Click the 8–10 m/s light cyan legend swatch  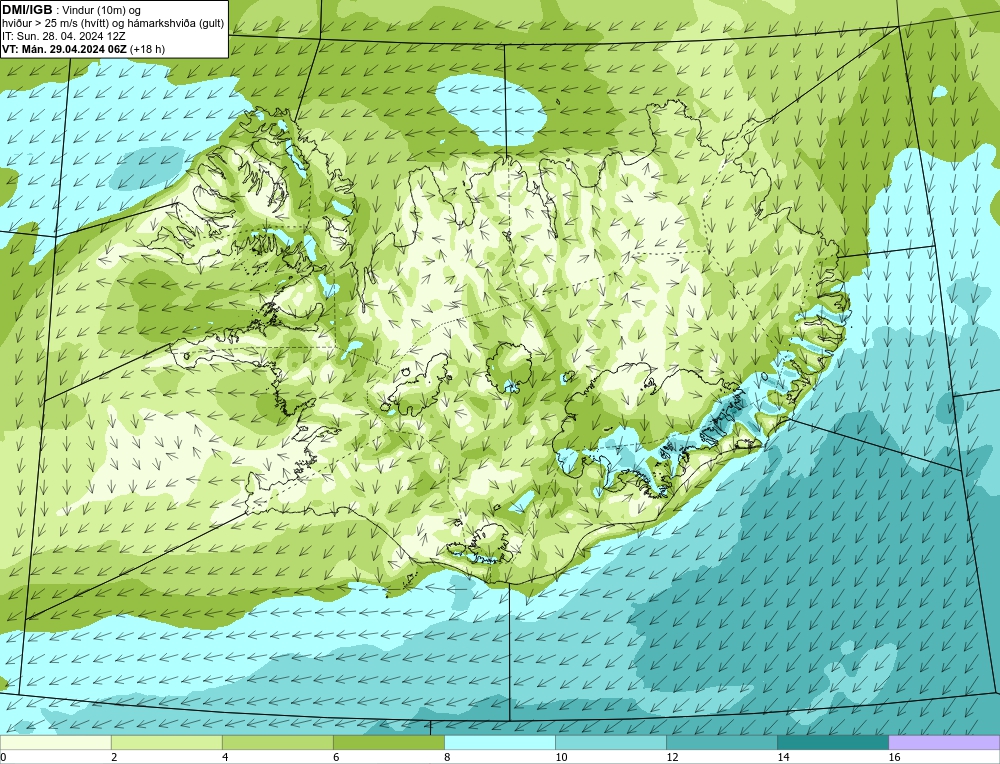click(499, 742)
